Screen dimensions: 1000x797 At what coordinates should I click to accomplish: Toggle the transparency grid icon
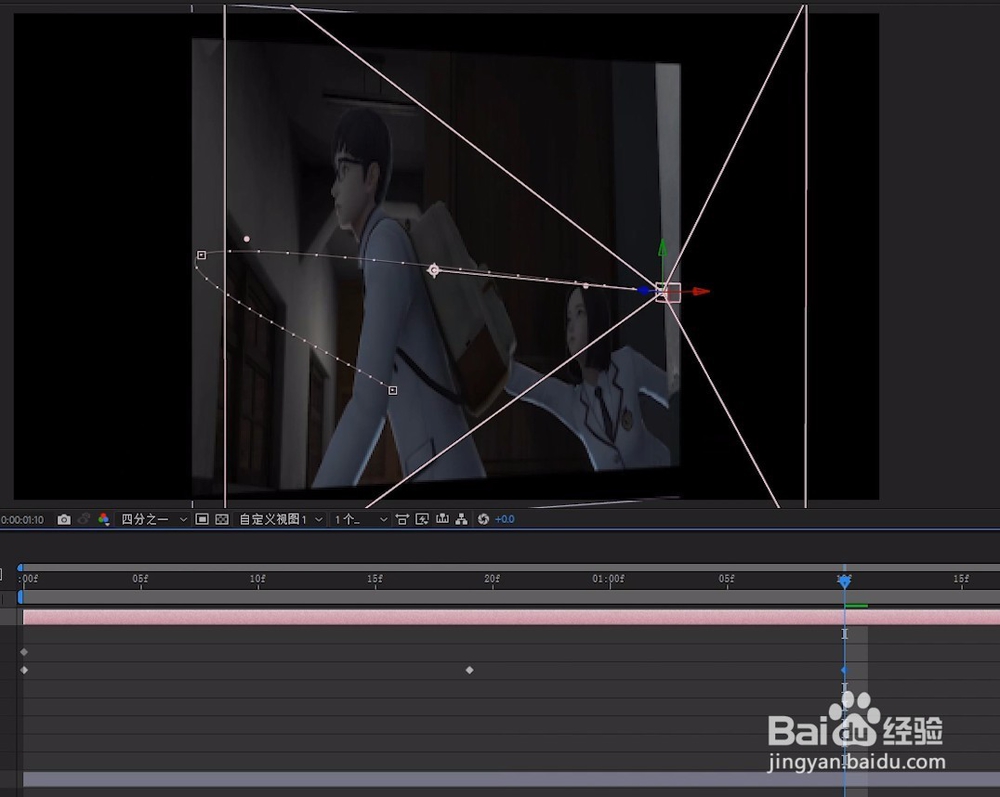click(x=222, y=520)
